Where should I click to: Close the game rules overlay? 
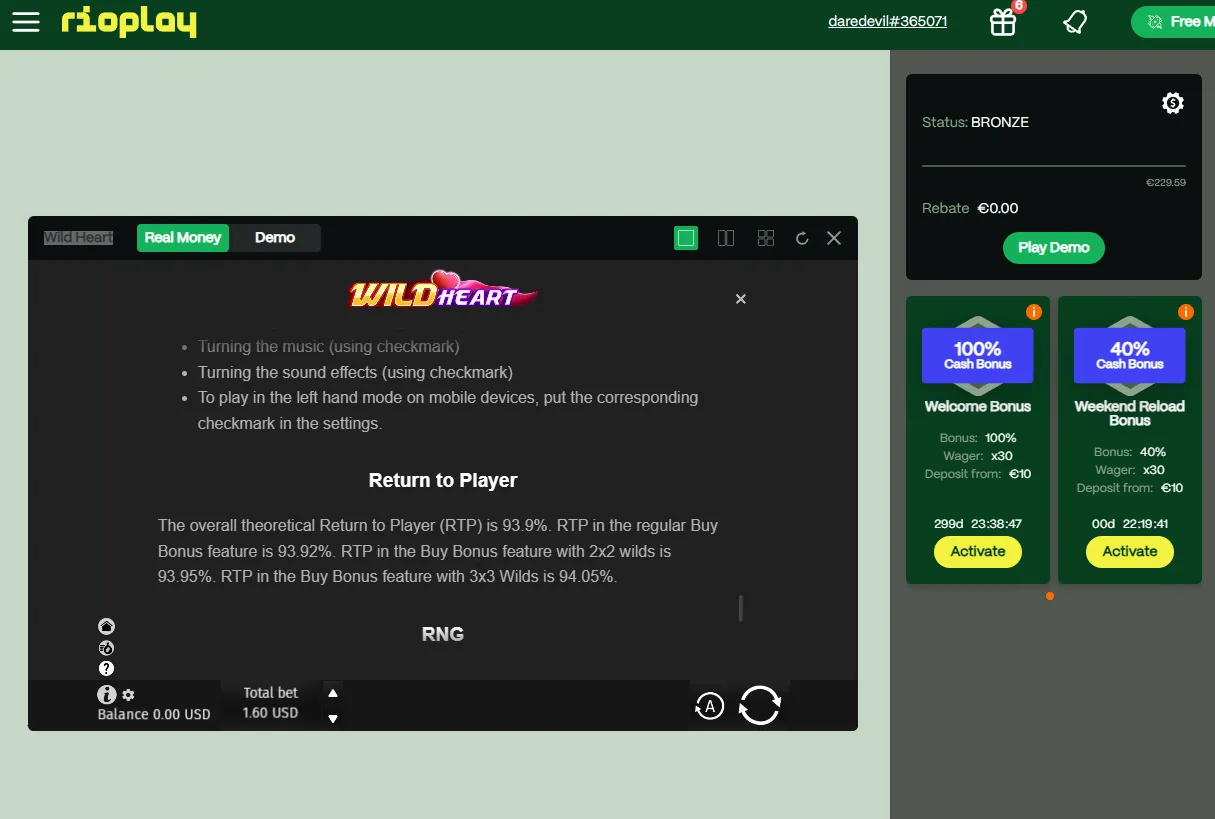(741, 299)
